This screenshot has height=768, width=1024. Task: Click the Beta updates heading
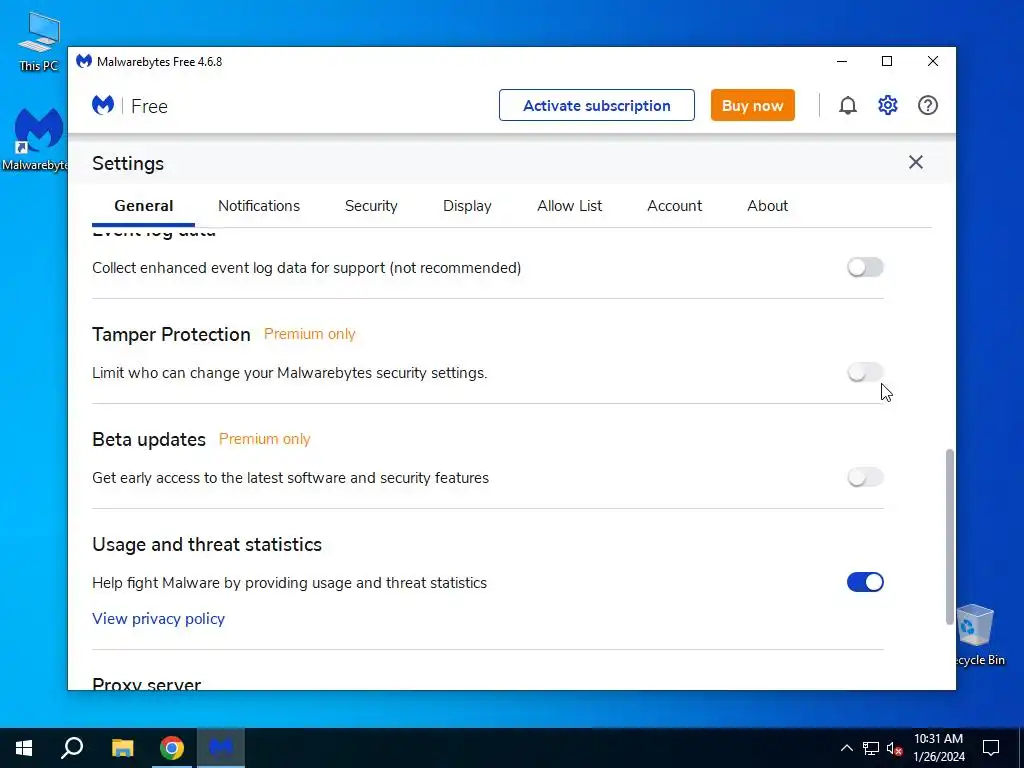pos(149,440)
